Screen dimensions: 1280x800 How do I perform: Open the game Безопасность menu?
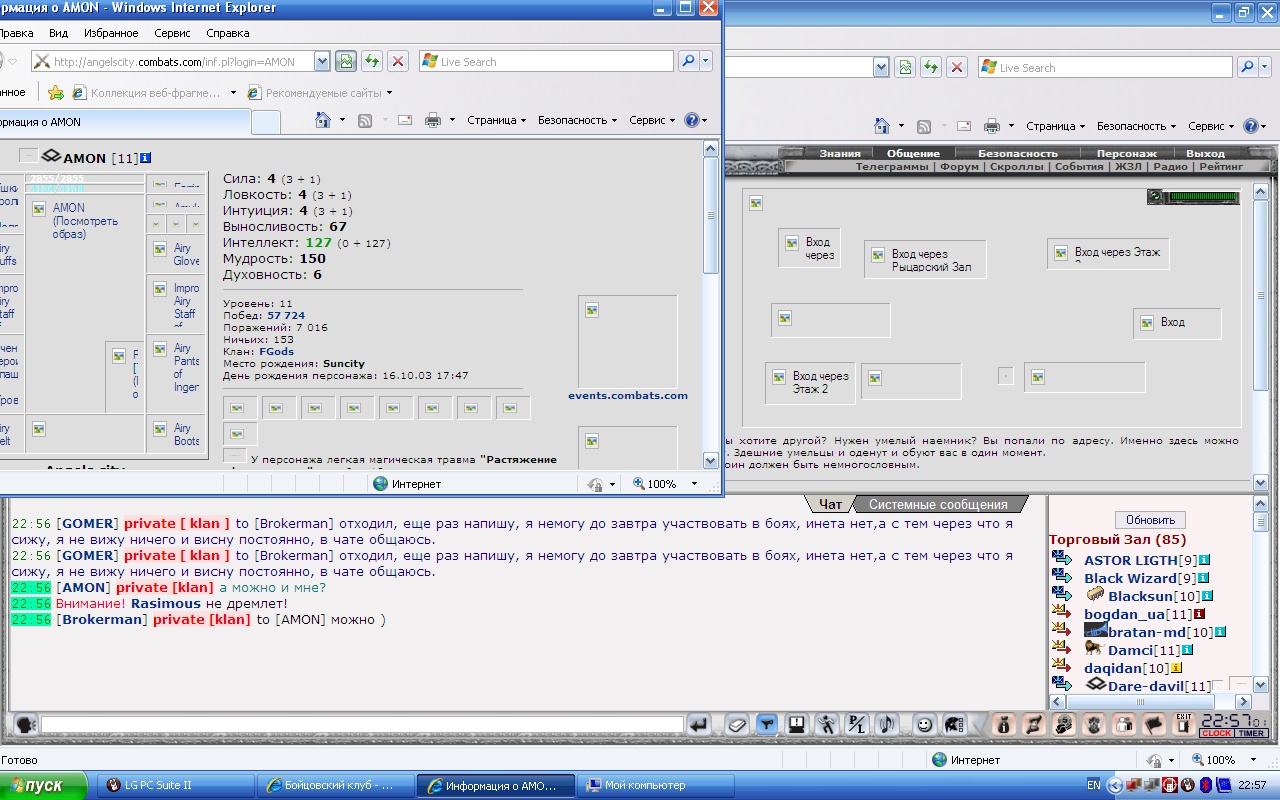click(x=1018, y=153)
